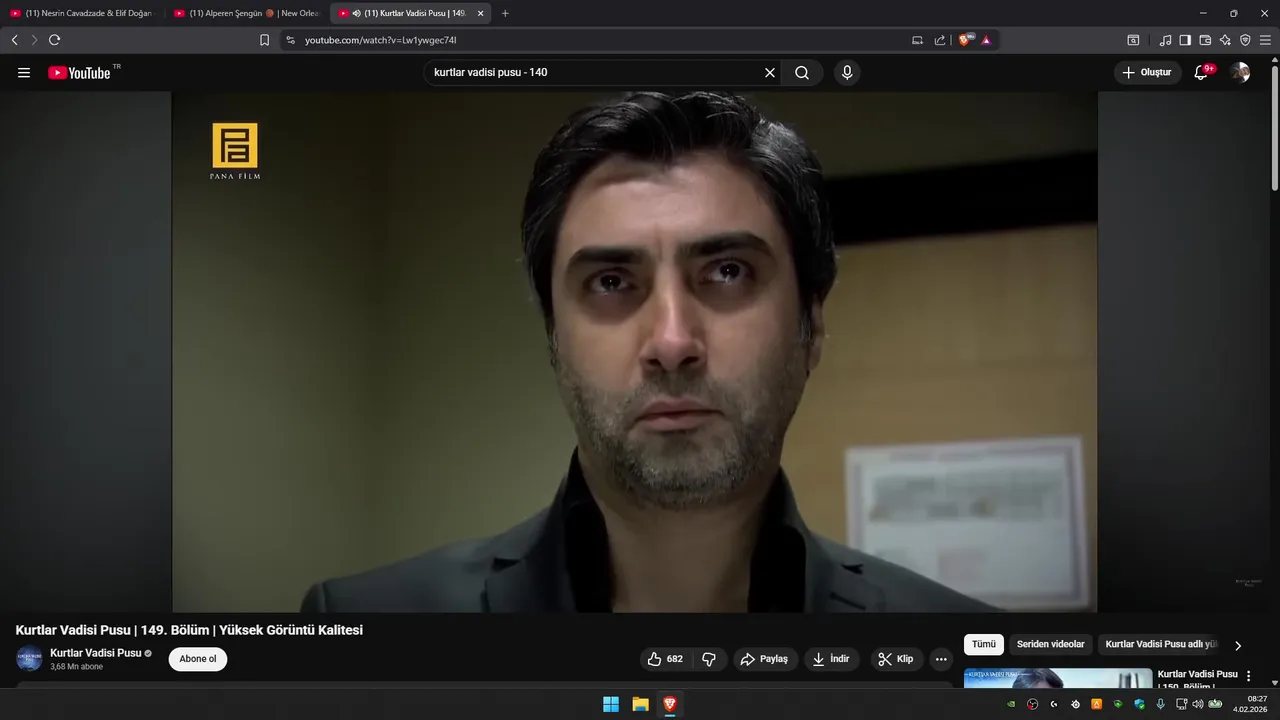The height and width of the screenshot is (720, 1280).
Task: Click the Abone ol subscribe button
Action: [x=198, y=659]
